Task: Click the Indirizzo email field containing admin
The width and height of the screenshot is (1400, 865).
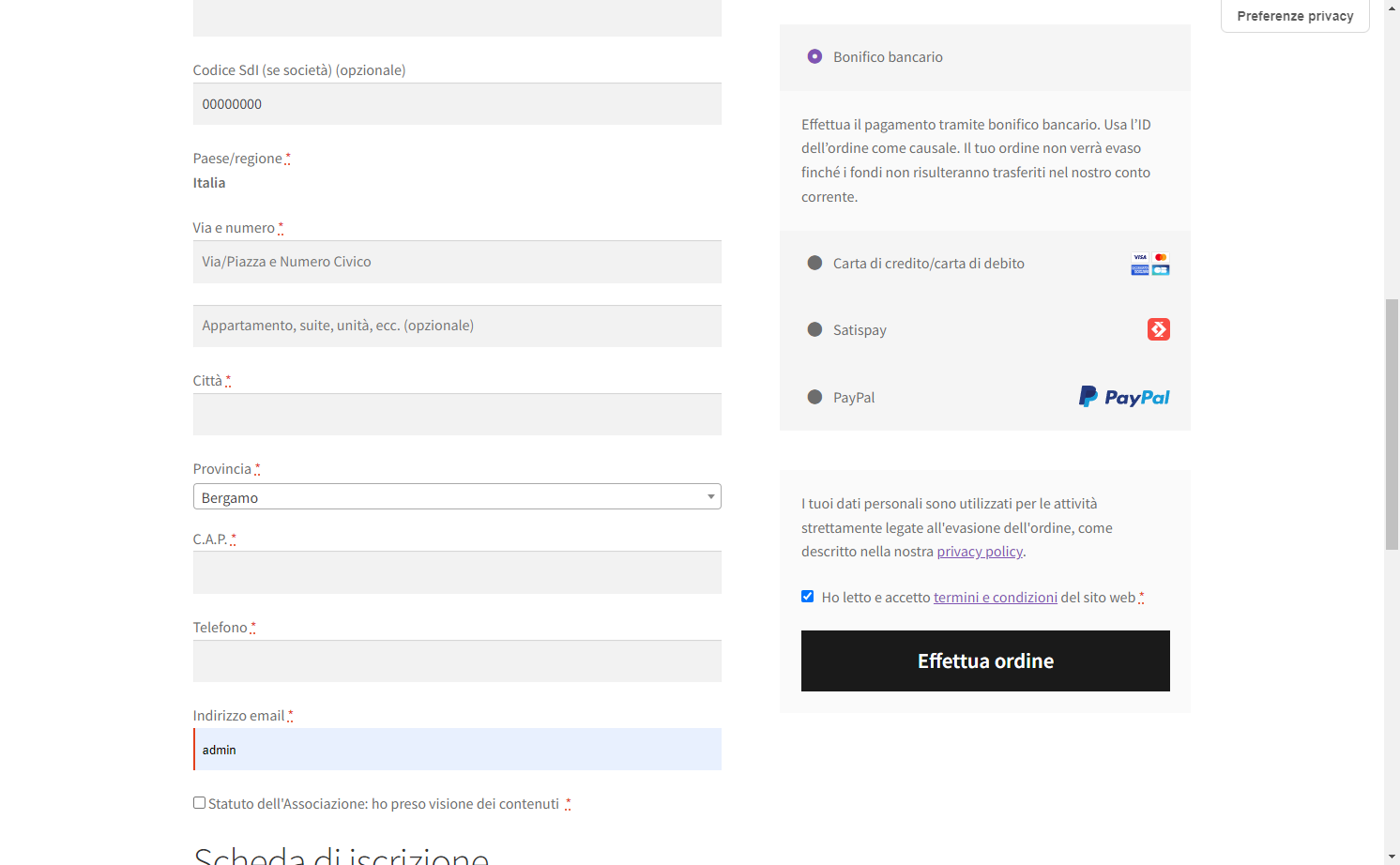Action: [x=457, y=750]
